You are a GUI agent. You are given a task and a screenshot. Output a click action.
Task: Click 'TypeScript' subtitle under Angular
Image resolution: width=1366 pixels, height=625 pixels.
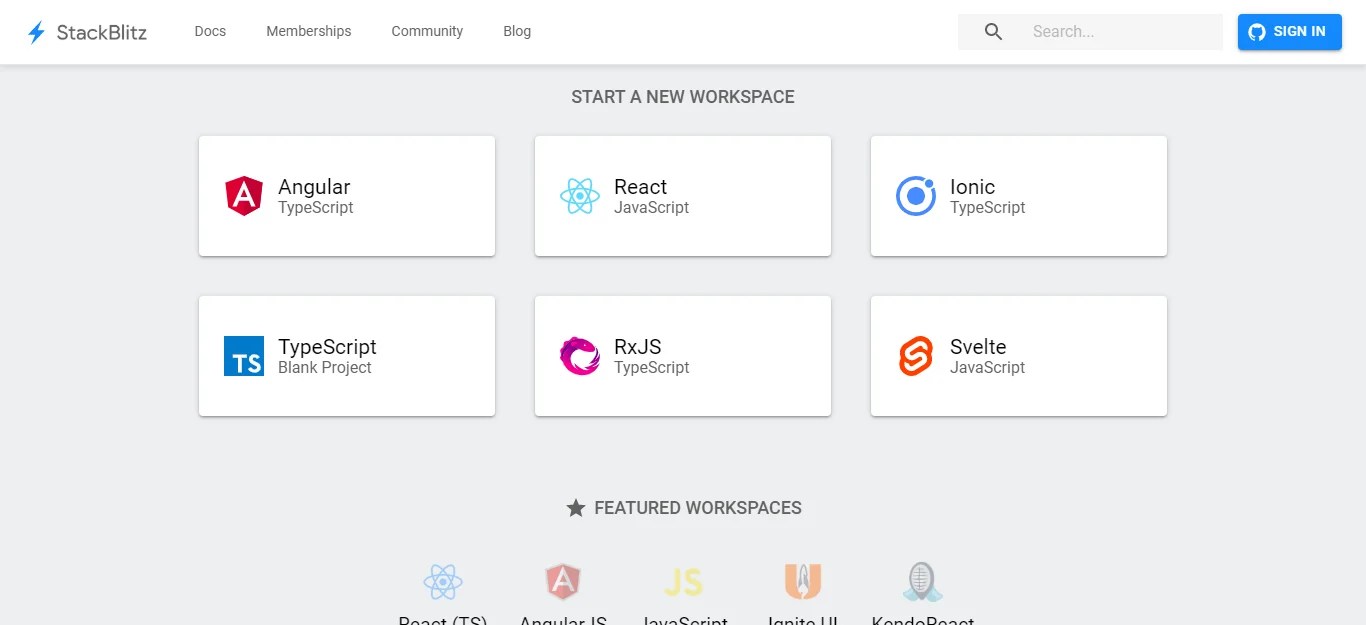pyautogui.click(x=316, y=208)
